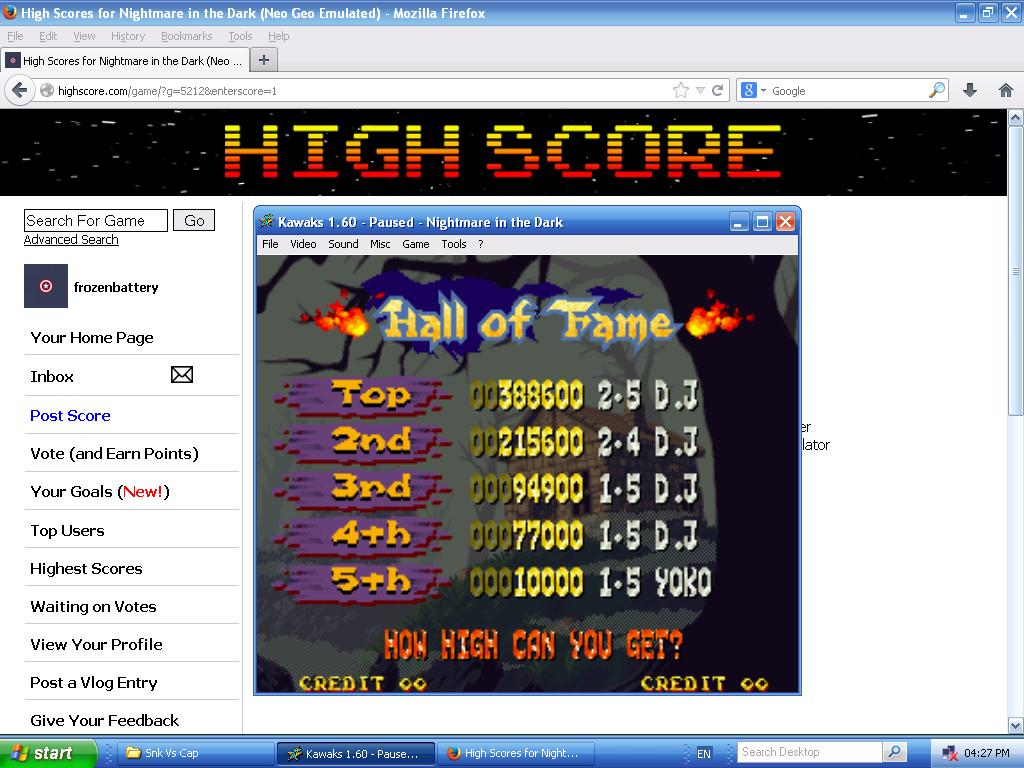Open the Waiting on Votes link
This screenshot has width=1024, height=768.
click(x=93, y=607)
